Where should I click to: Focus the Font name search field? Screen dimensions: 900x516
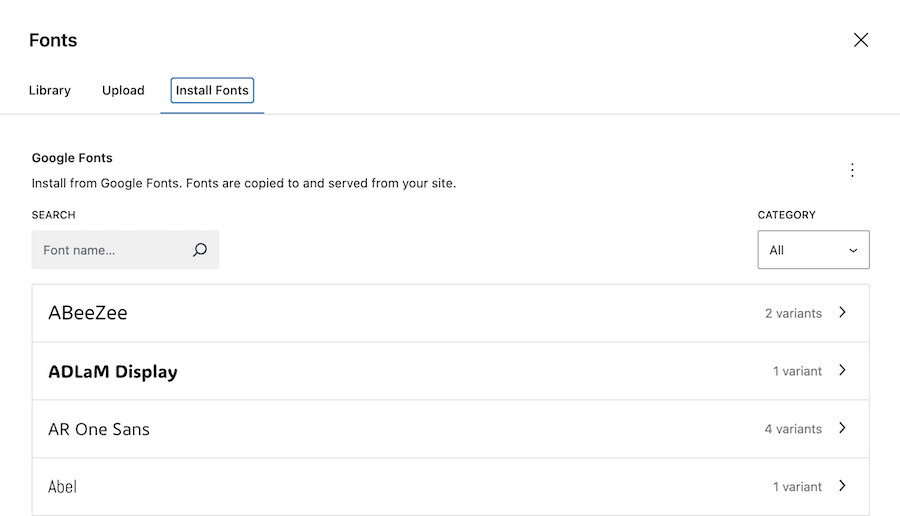(110, 250)
